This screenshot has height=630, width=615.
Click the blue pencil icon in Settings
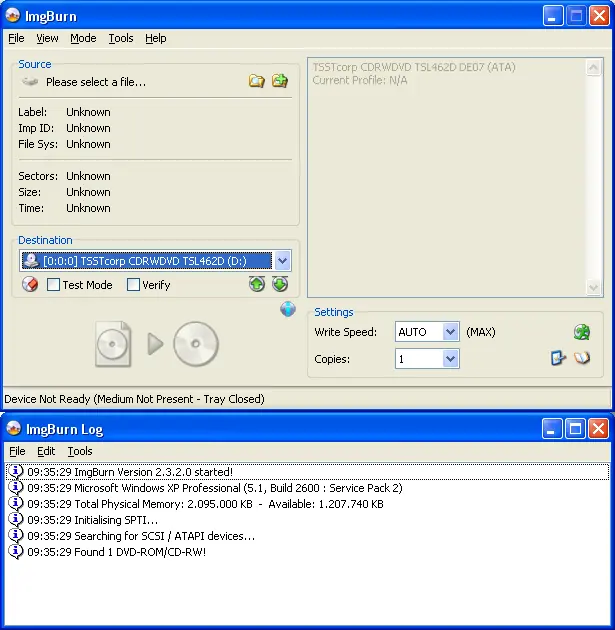(x=558, y=358)
